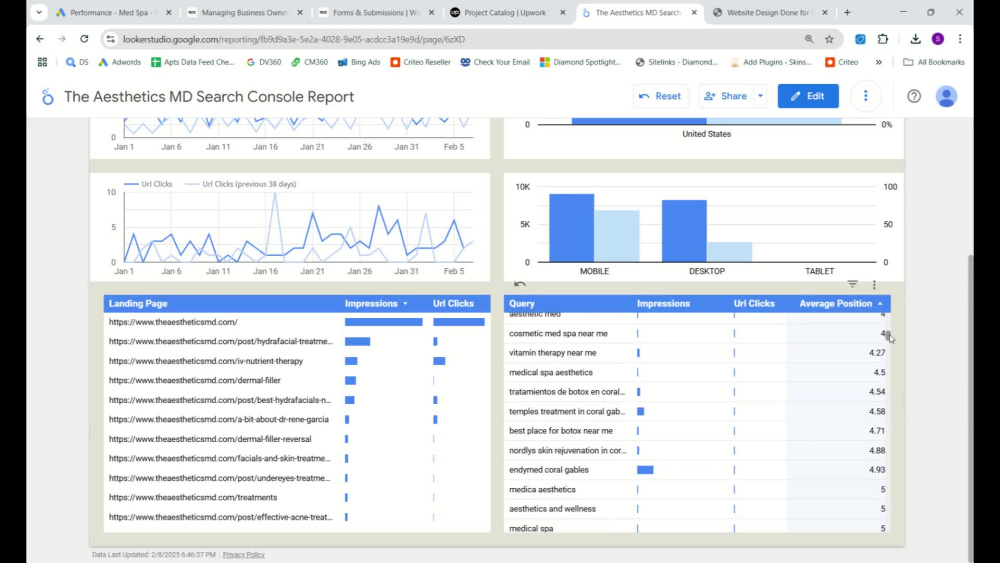Open the Sitelinks - Diamond bookmark
The width and height of the screenshot is (1000, 563).
click(677, 62)
